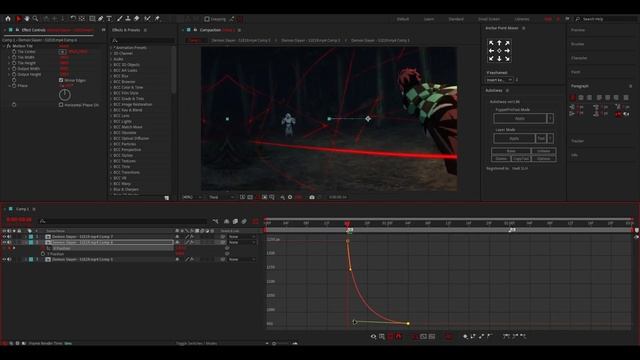Image resolution: width=640 pixels, height=360 pixels.
Task: Expand BCC Lights category
Action: (x=111, y=122)
